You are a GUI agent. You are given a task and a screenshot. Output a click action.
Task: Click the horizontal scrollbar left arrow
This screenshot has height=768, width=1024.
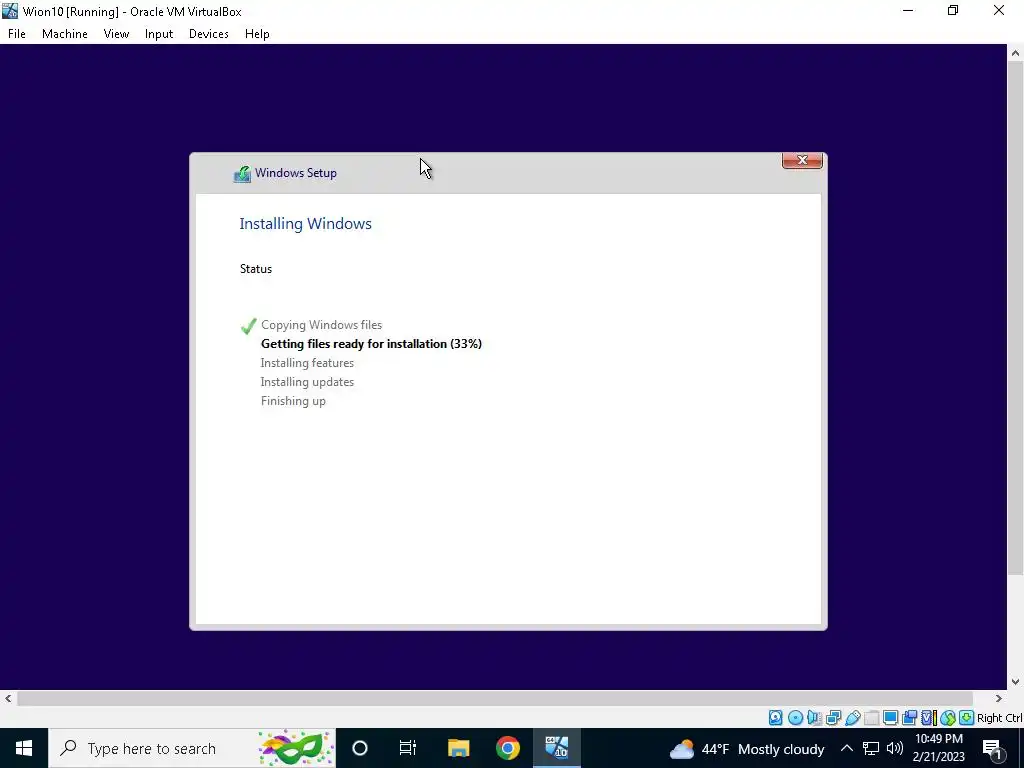(x=8, y=699)
